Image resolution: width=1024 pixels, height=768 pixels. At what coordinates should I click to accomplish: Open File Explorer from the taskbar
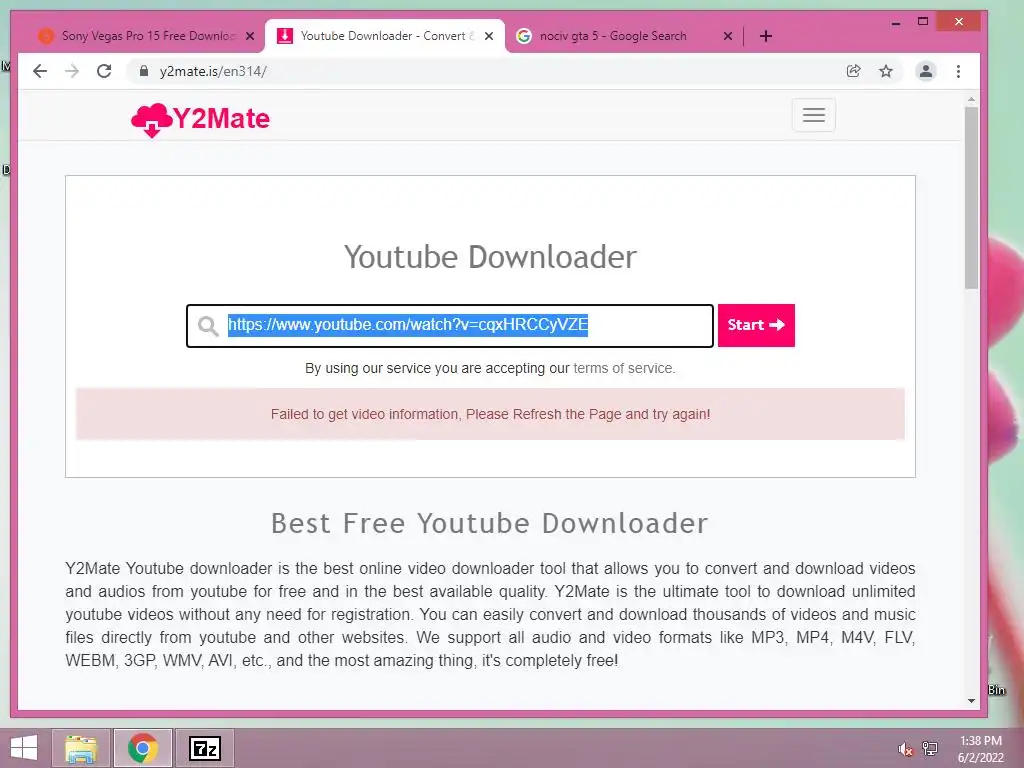tap(81, 748)
